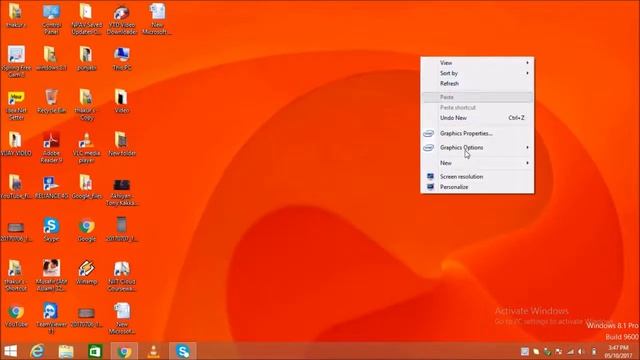Expand the Graphics Options submenu
Viewport: 640px width, 360px height.
click(x=477, y=147)
